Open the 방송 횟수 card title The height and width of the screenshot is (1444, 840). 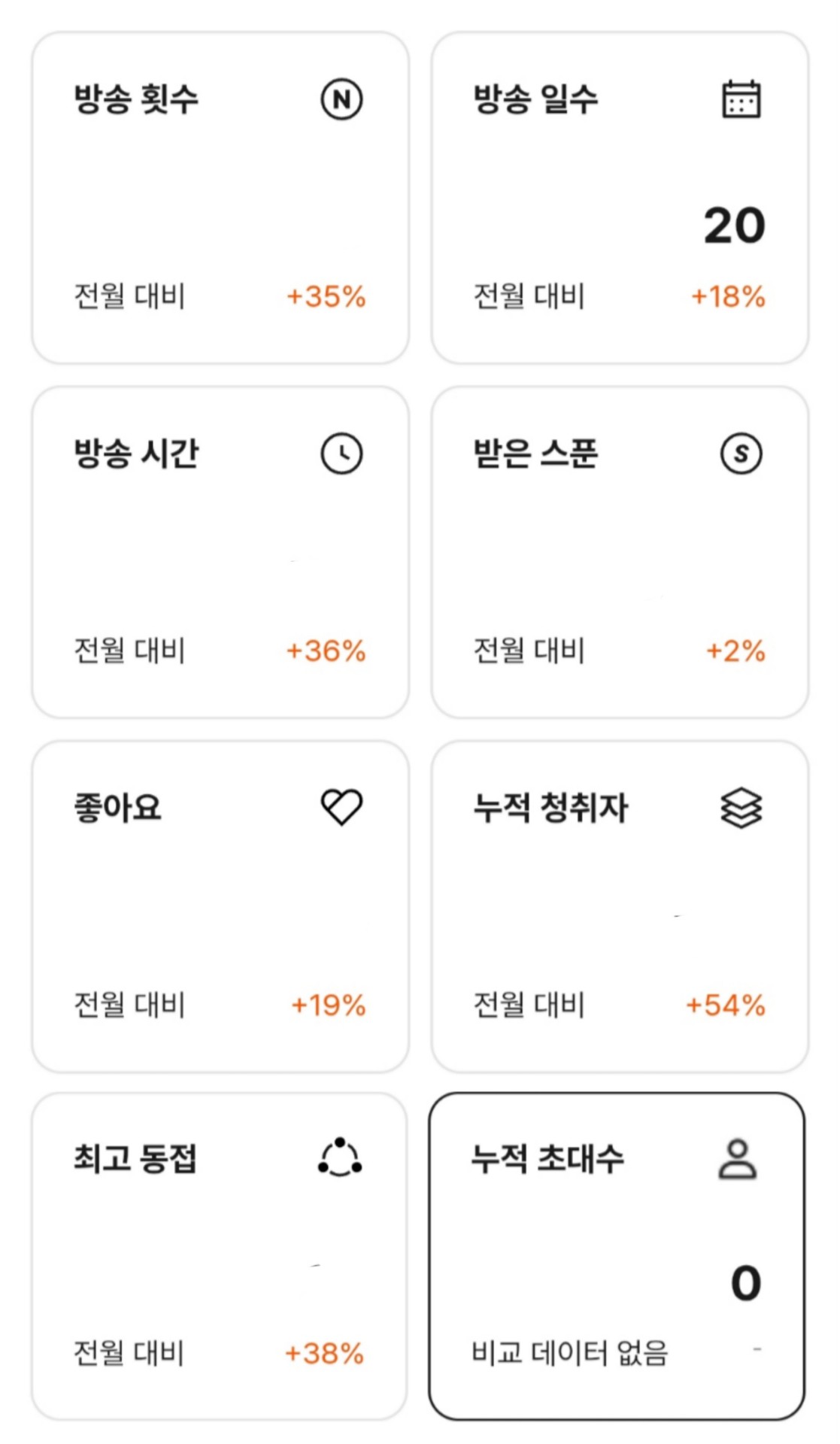tap(136, 99)
